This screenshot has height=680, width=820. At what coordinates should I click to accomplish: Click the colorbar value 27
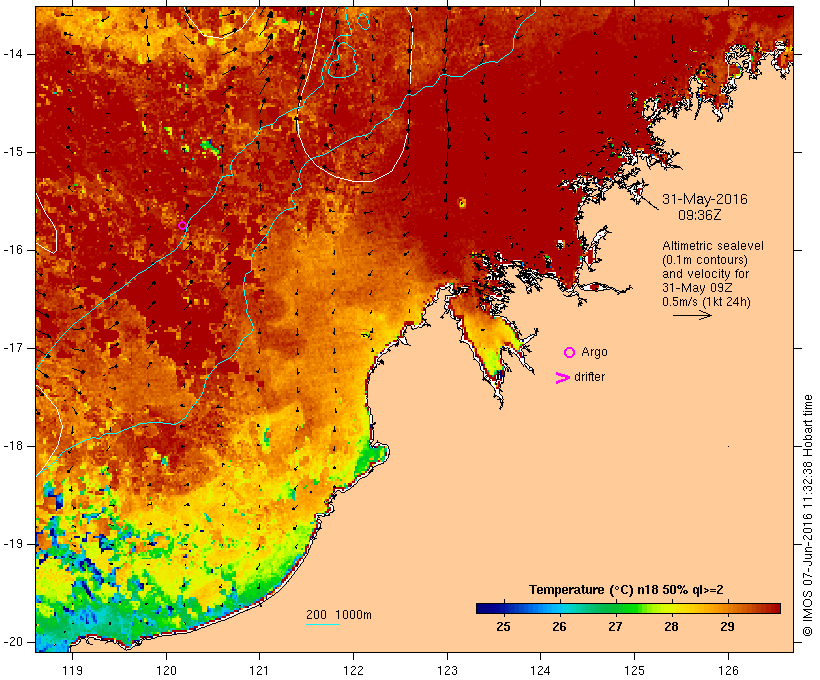tap(615, 627)
